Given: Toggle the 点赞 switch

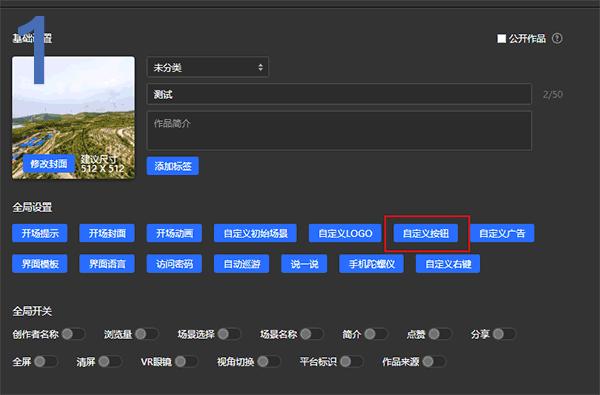Looking at the screenshot, I should coord(440,334).
